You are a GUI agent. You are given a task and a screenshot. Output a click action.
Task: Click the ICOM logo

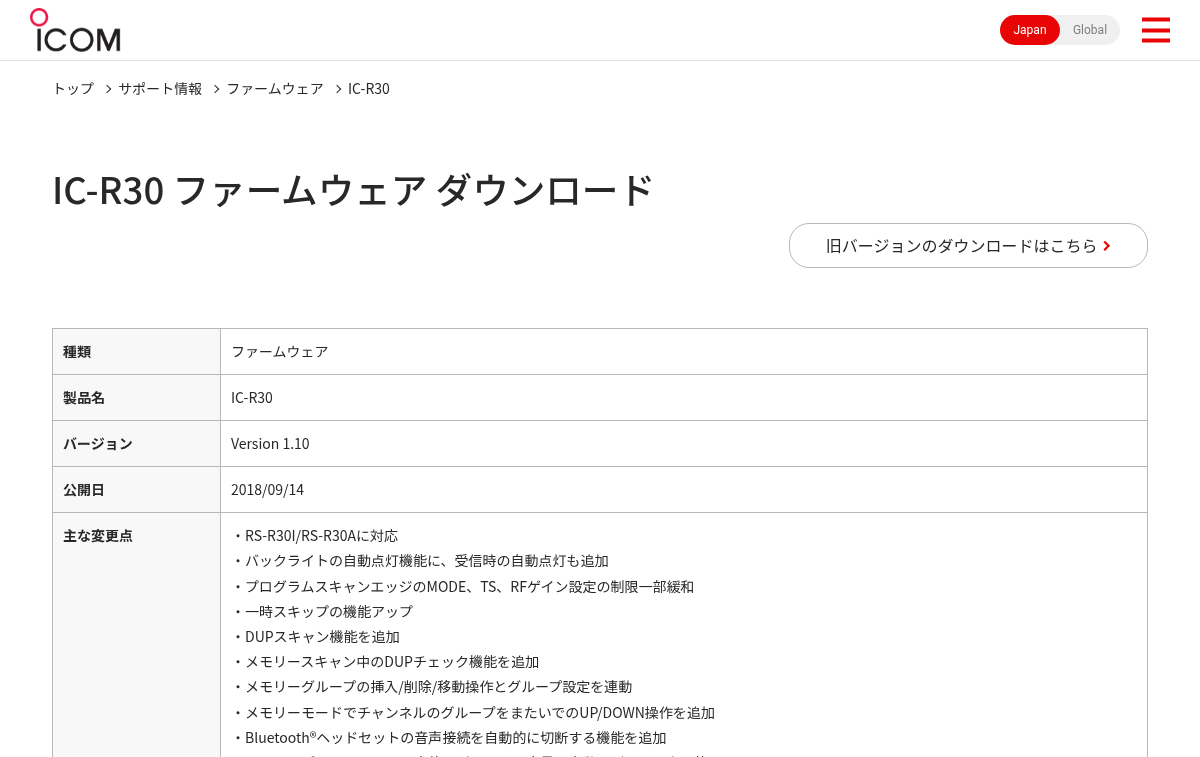pyautogui.click(x=75, y=30)
